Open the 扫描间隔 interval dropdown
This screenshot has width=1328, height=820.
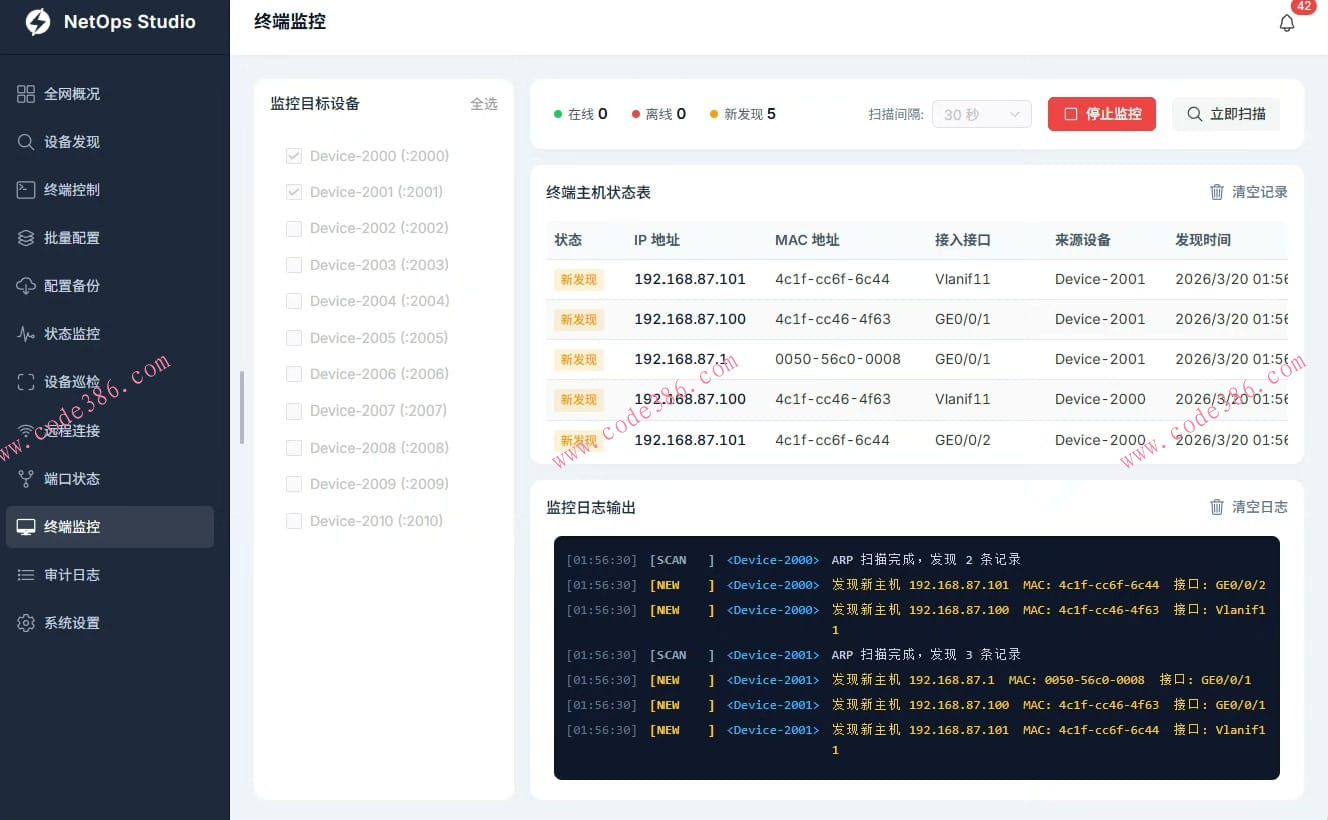point(981,113)
